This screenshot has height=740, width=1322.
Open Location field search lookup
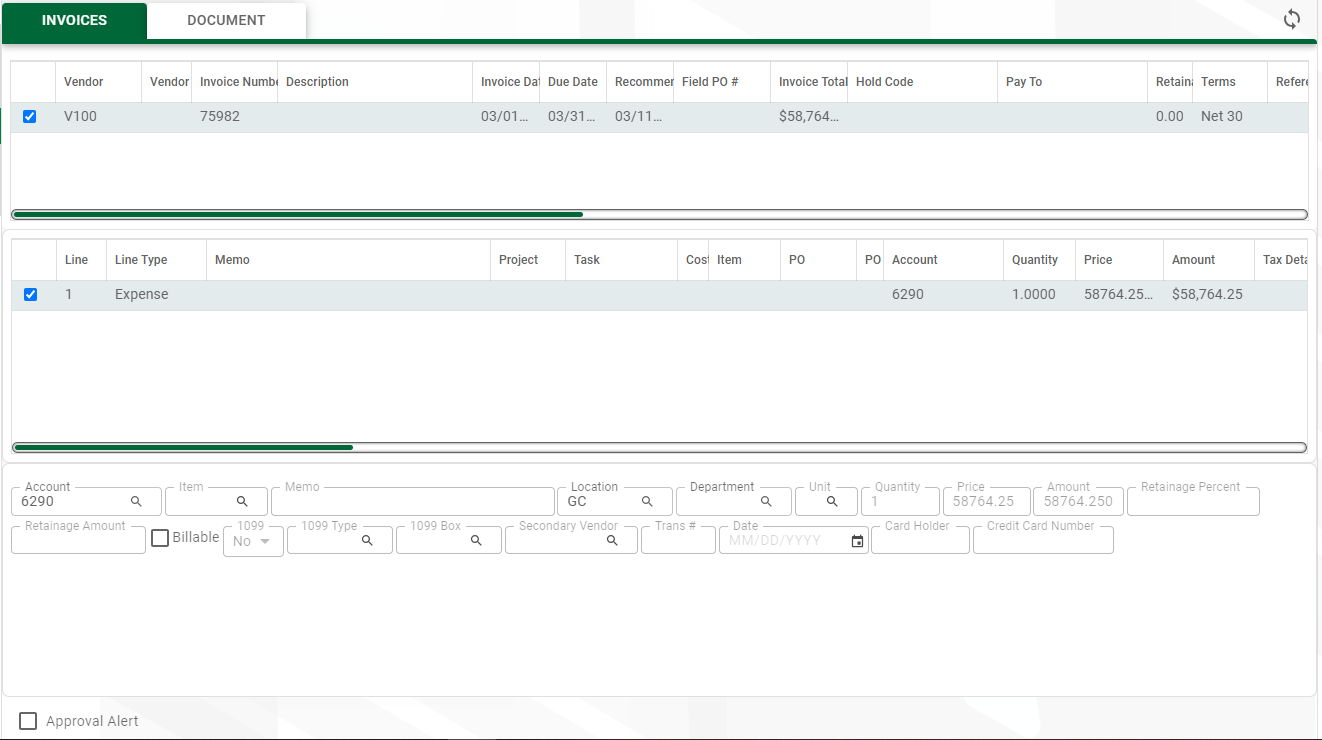click(647, 501)
